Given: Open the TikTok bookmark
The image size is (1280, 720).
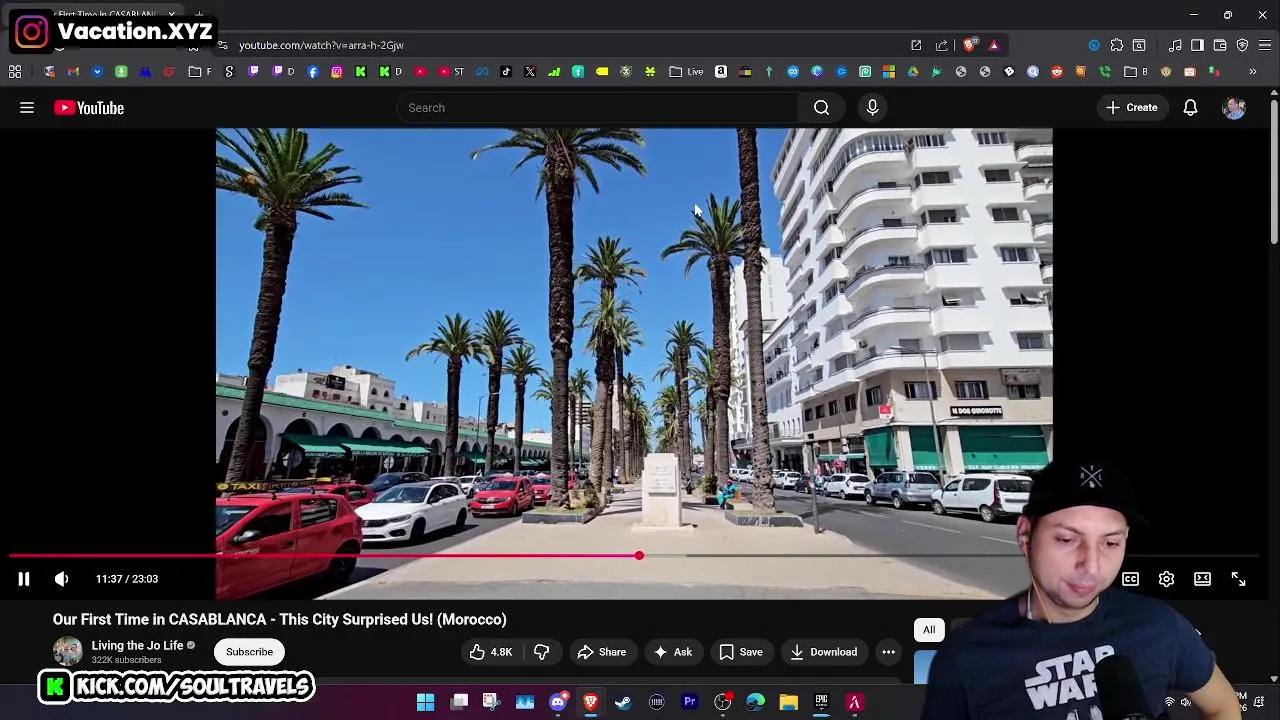Looking at the screenshot, I should (x=506, y=71).
